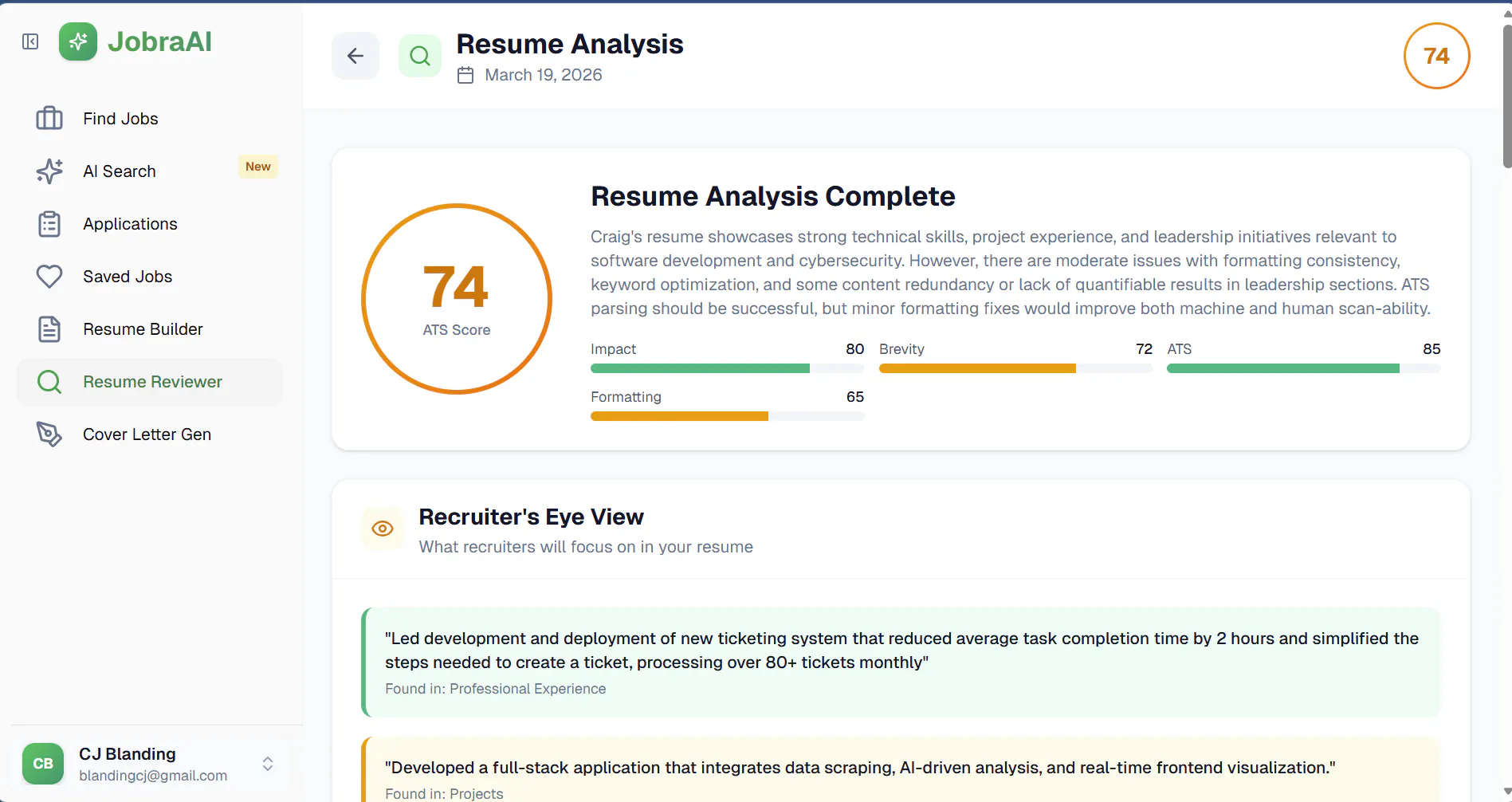Open Saved Jobs
The height and width of the screenshot is (802, 1512).
point(149,277)
